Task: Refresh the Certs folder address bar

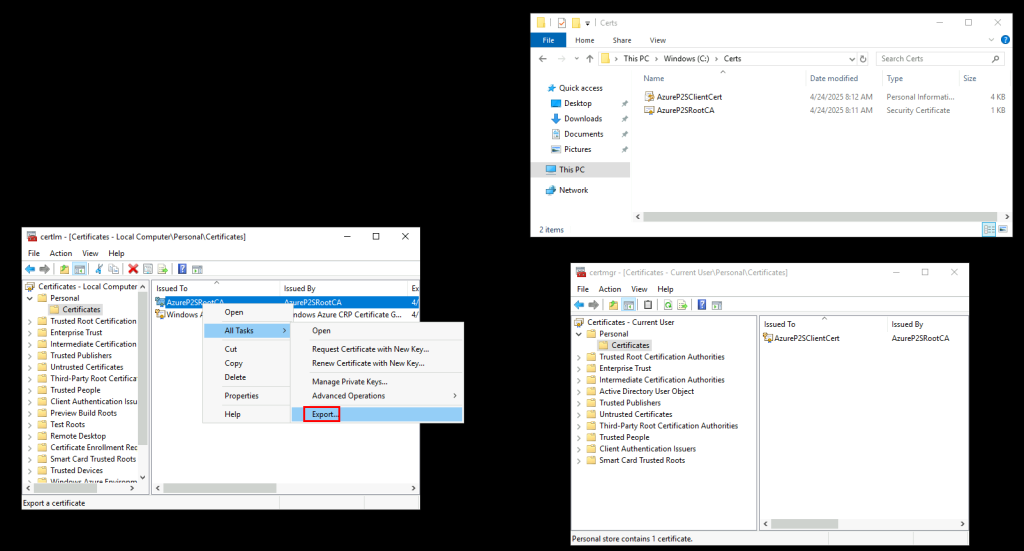Action: pyautogui.click(x=865, y=59)
